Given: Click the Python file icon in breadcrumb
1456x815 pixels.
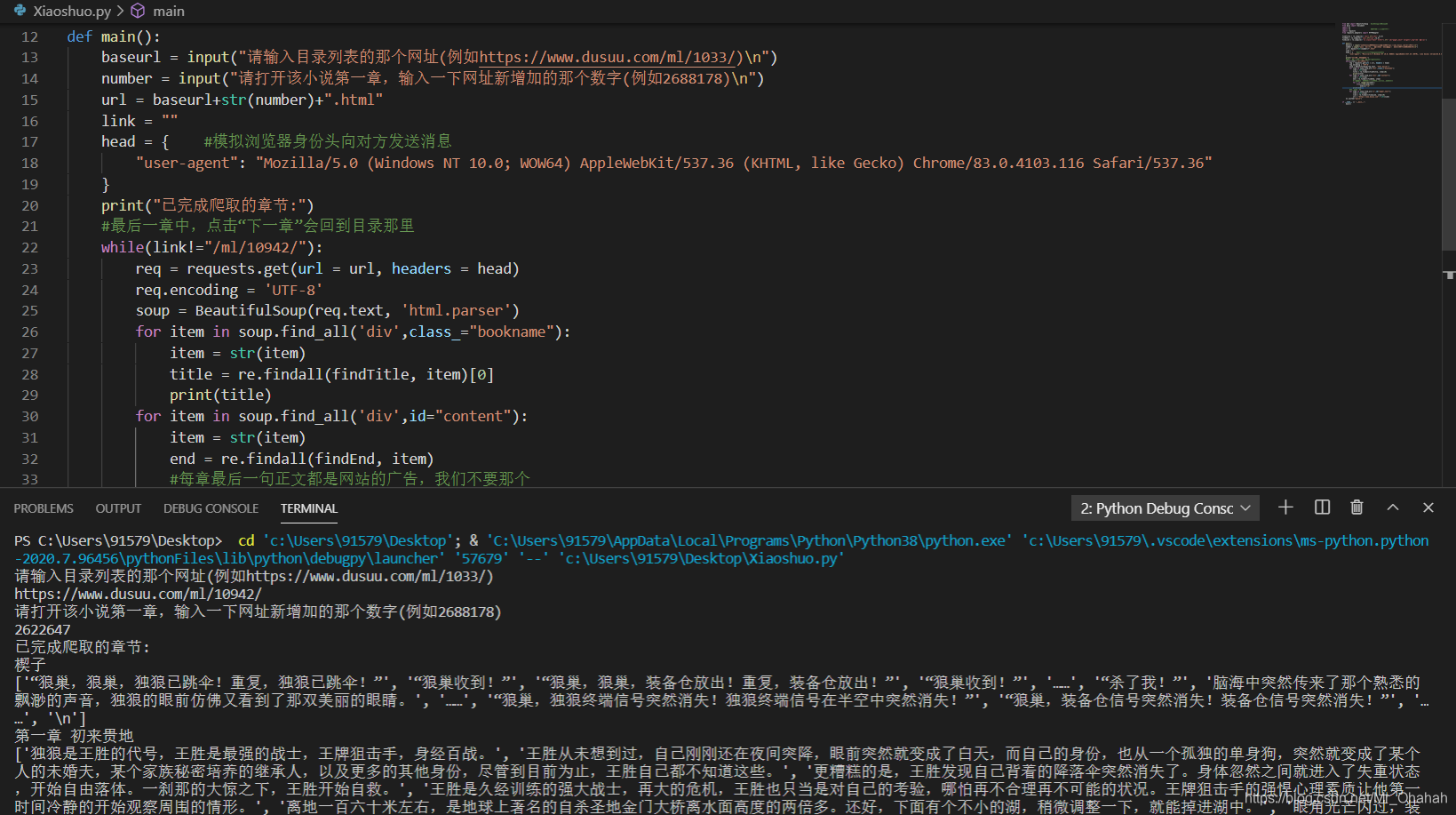Looking at the screenshot, I should [x=20, y=11].
